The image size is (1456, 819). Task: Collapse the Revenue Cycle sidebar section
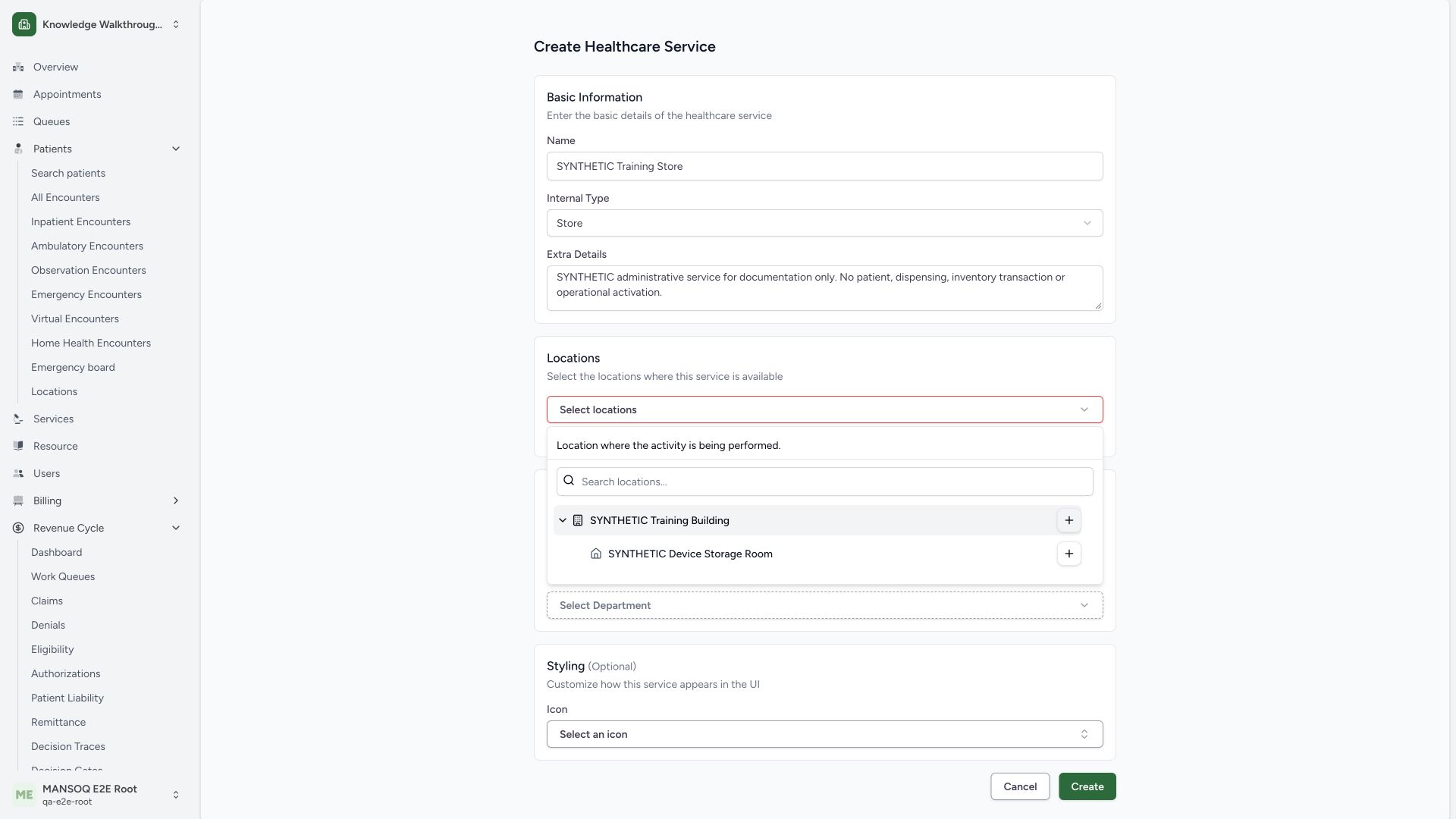click(x=176, y=528)
